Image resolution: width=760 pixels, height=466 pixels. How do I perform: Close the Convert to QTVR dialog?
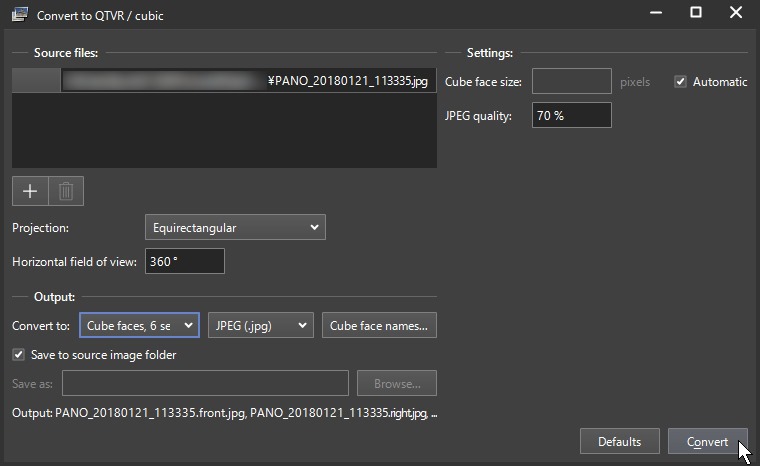[736, 13]
